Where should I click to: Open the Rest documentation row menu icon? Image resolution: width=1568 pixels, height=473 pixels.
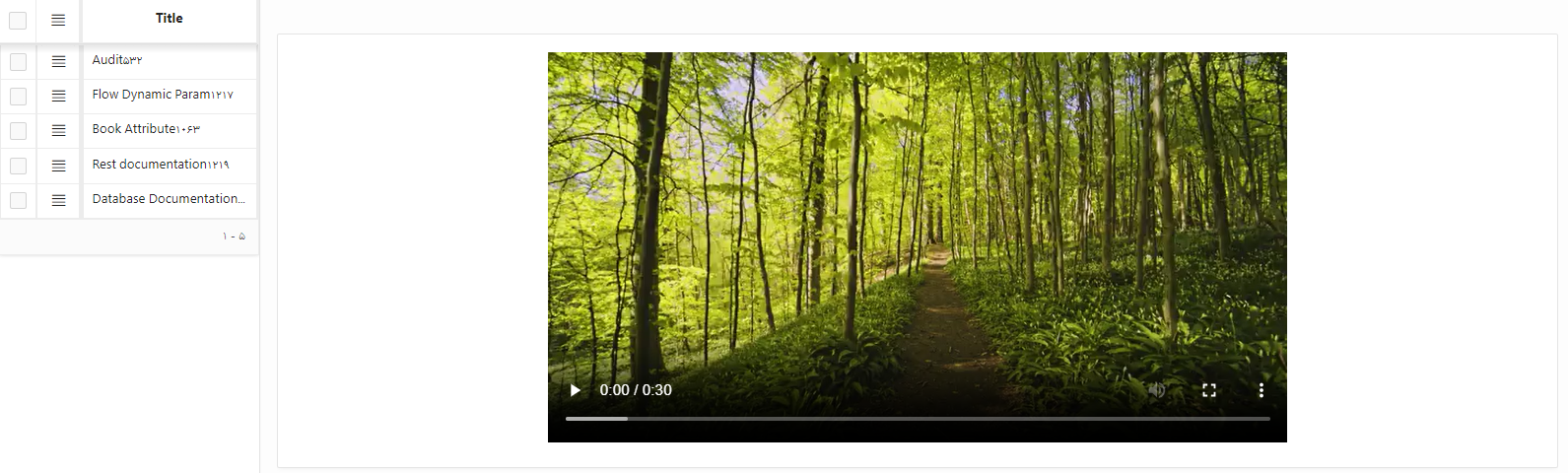[x=58, y=166]
